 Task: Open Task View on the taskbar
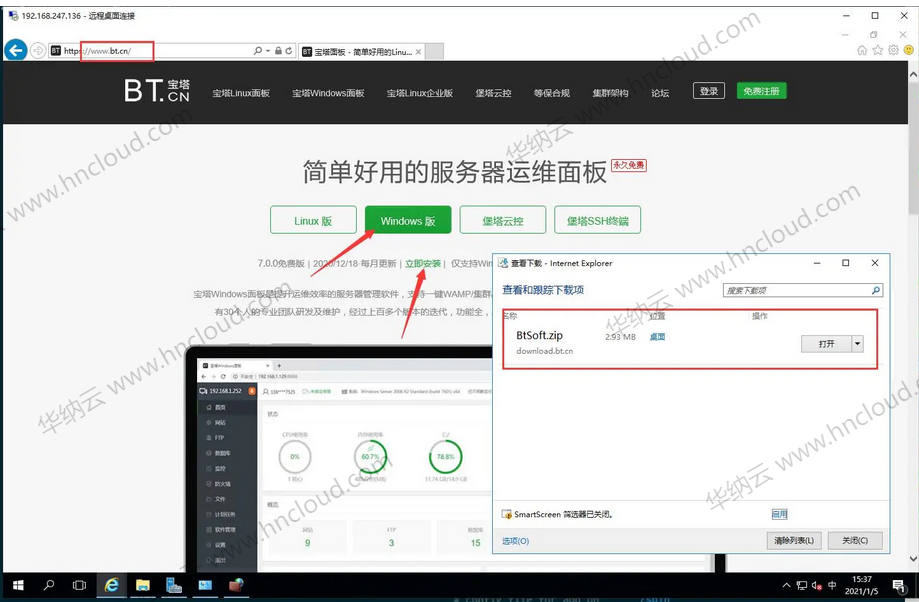pos(79,585)
